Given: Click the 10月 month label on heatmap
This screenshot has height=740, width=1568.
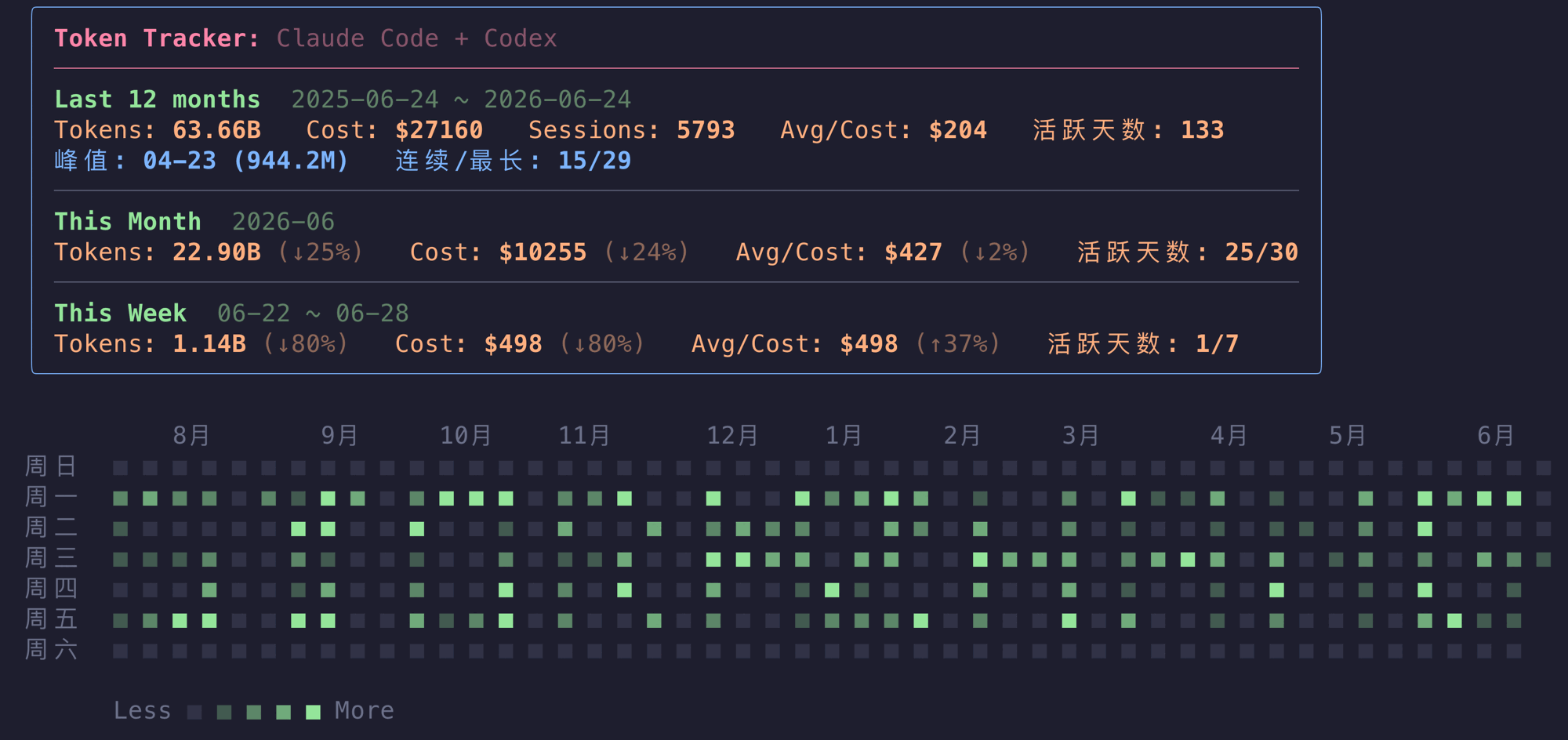Looking at the screenshot, I should click(466, 435).
